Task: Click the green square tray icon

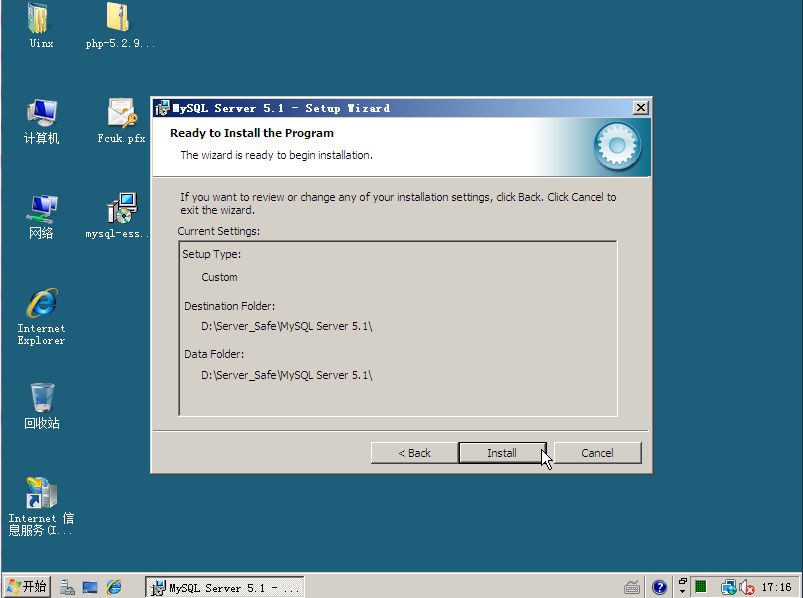Action: (701, 586)
